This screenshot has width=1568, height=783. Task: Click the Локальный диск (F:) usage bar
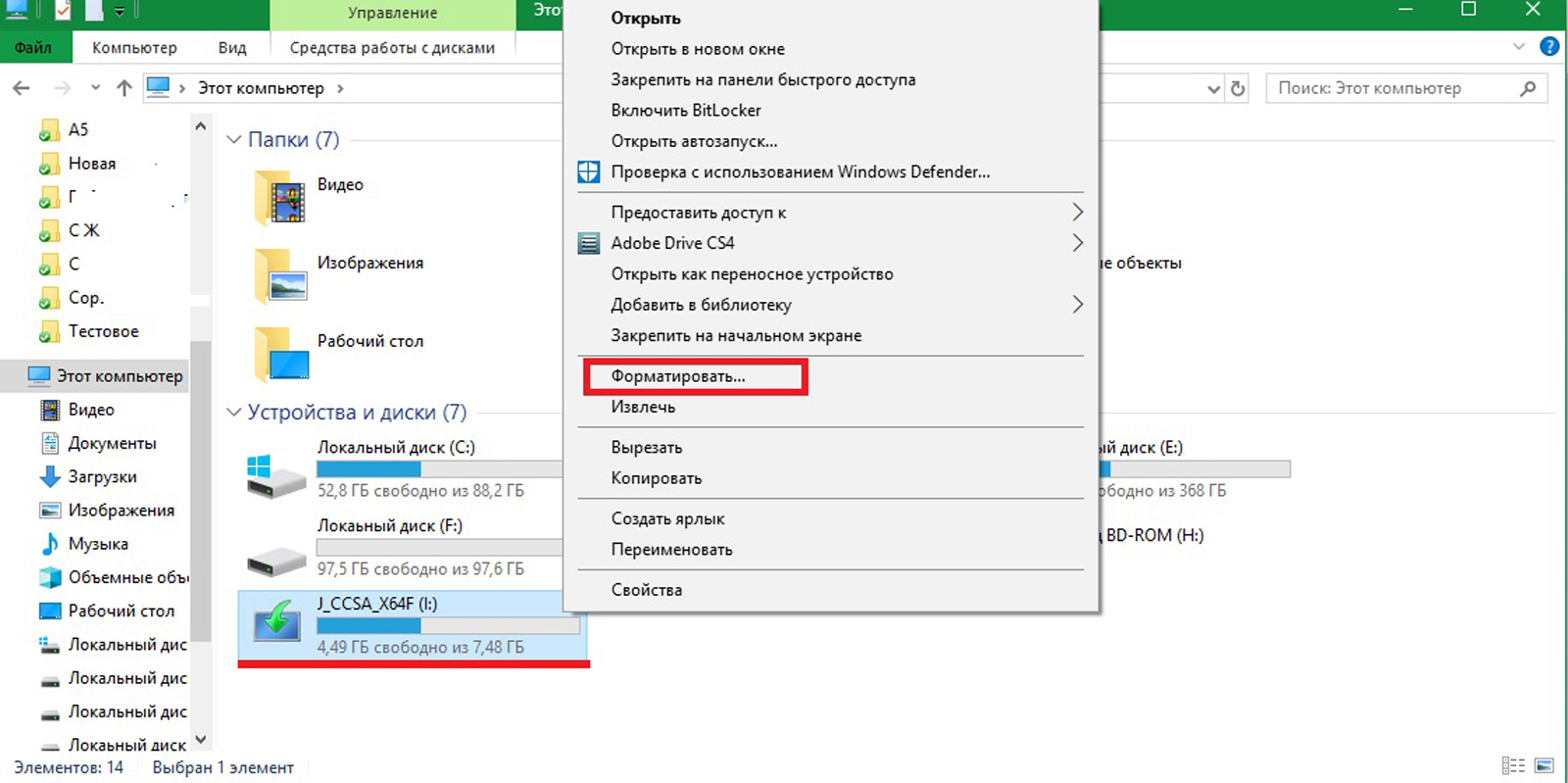pyautogui.click(x=439, y=548)
